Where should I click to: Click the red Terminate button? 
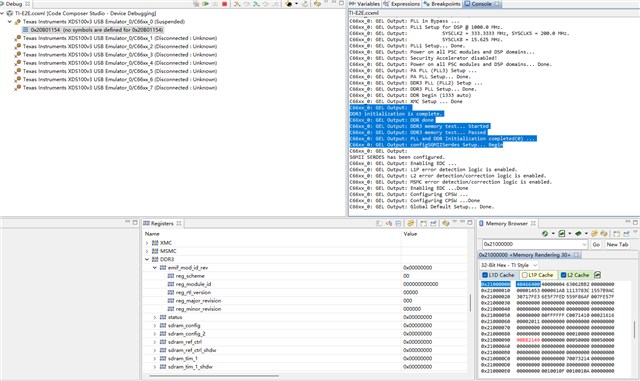(224, 4)
